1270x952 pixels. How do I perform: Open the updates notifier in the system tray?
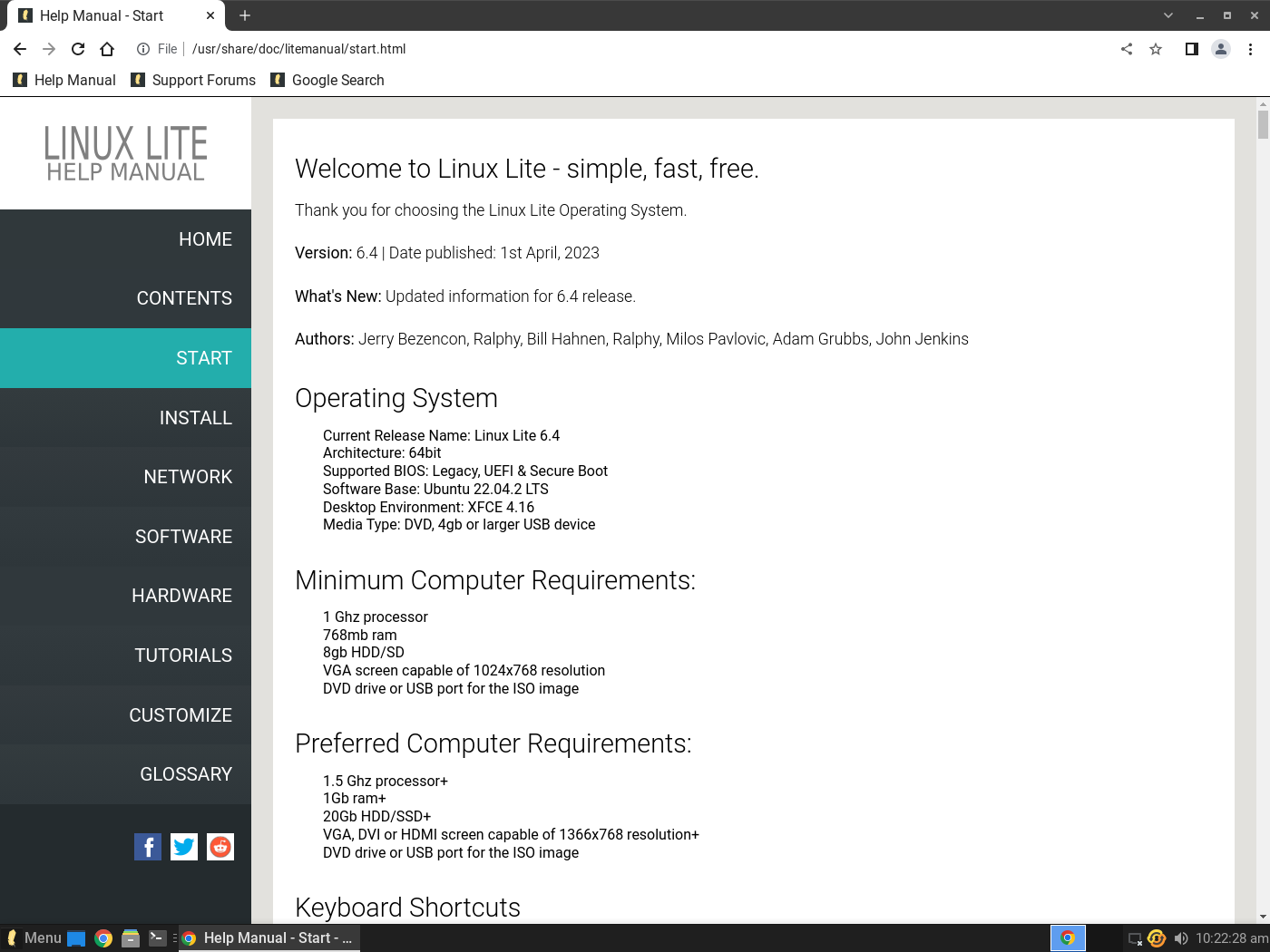[1155, 937]
